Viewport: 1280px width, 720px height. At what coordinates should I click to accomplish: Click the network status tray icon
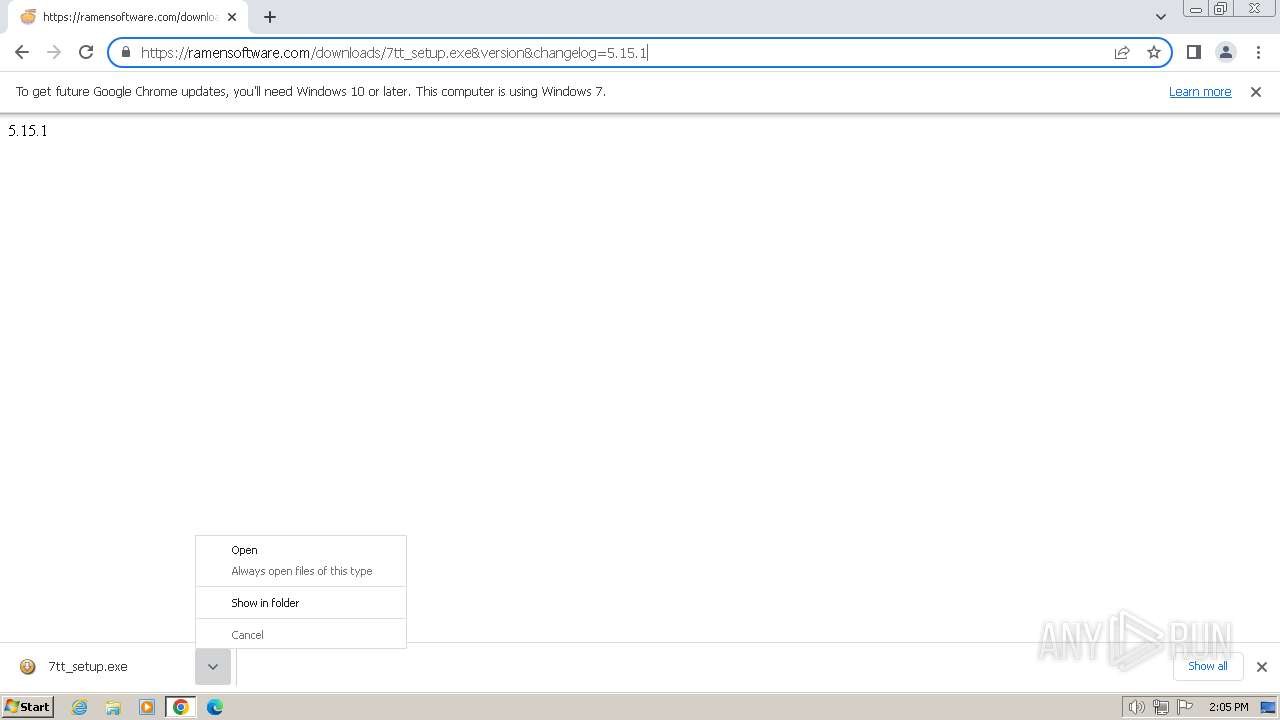pyautogui.click(x=1160, y=707)
